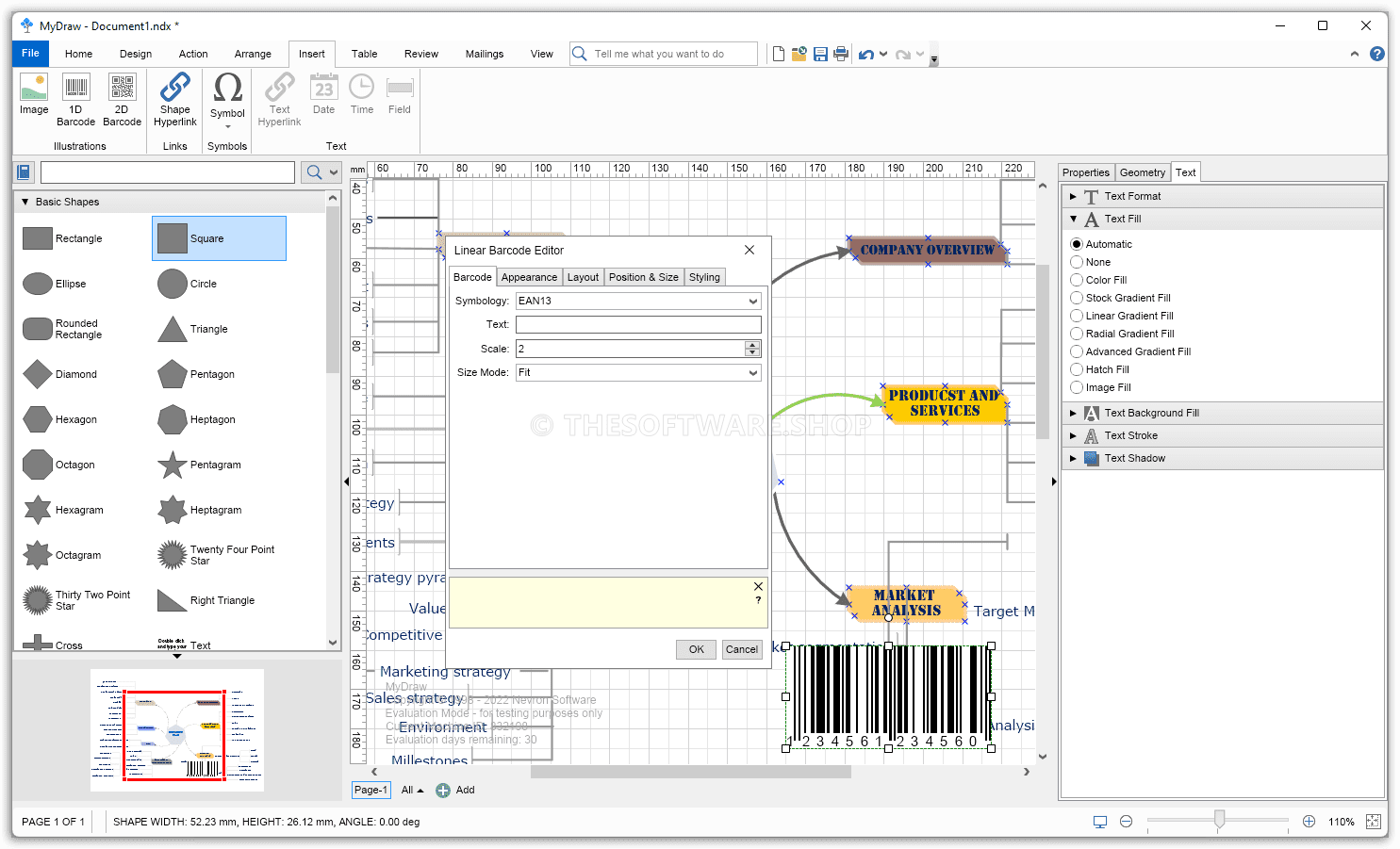1400x849 pixels.
Task: Expand the Text Background Fill section
Action: click(1073, 413)
